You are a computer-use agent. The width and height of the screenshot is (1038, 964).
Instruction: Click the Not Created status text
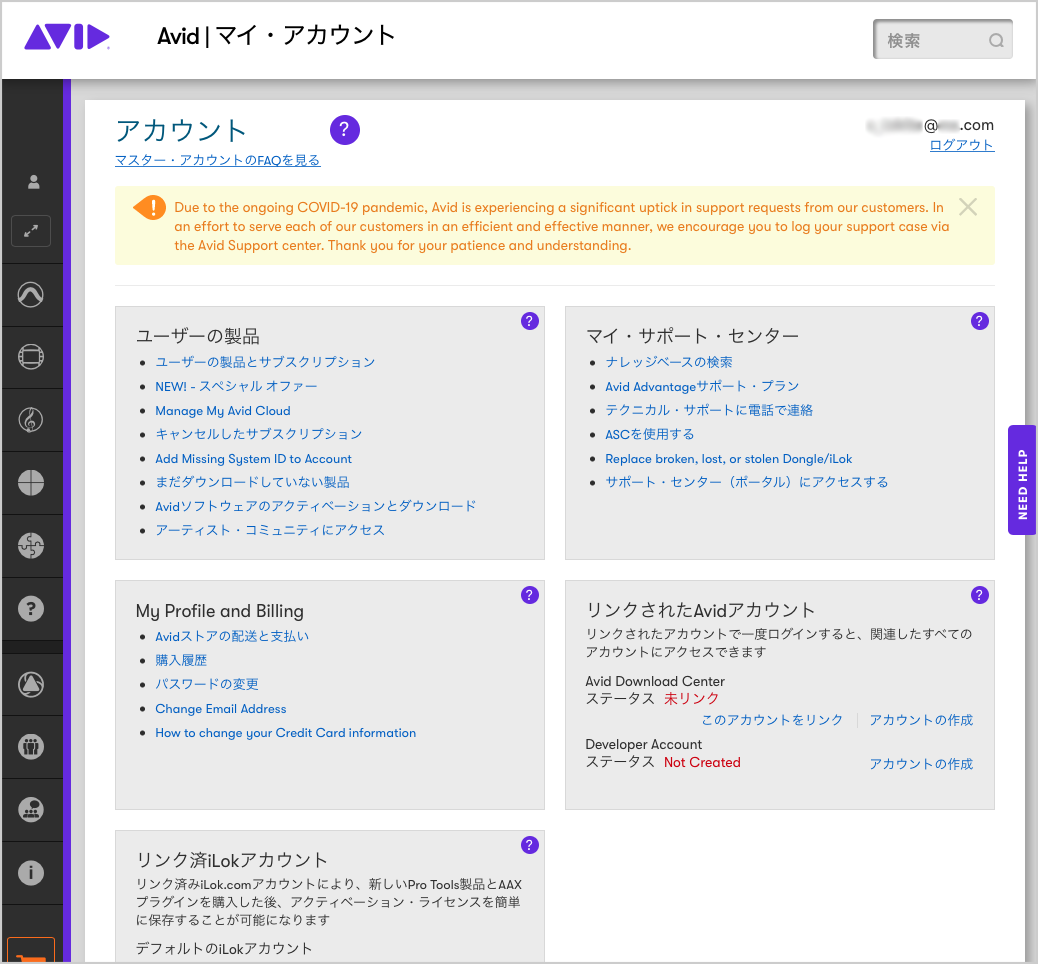tap(702, 762)
